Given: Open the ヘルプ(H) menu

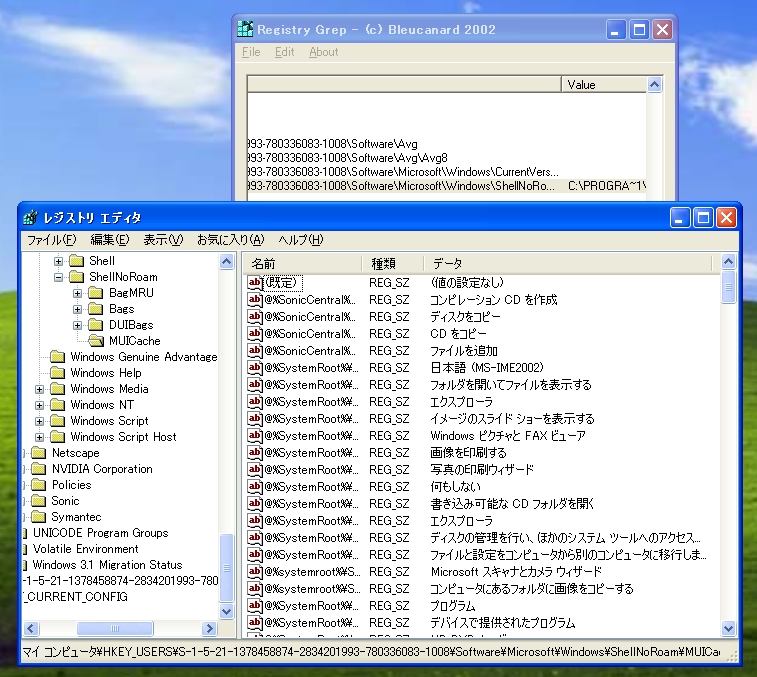Looking at the screenshot, I should (x=300, y=240).
